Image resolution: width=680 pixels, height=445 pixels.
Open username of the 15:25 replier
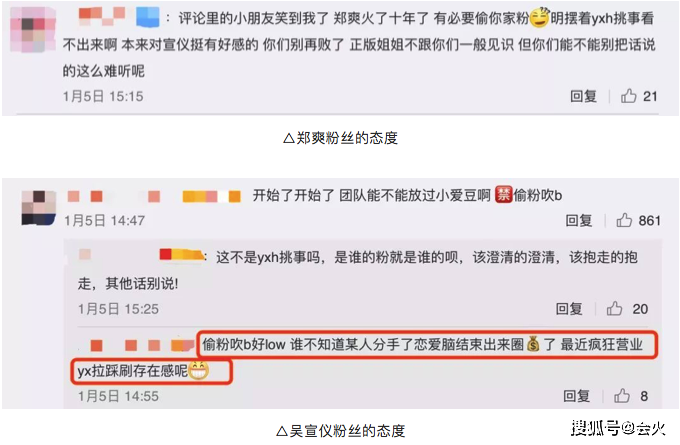(141, 255)
